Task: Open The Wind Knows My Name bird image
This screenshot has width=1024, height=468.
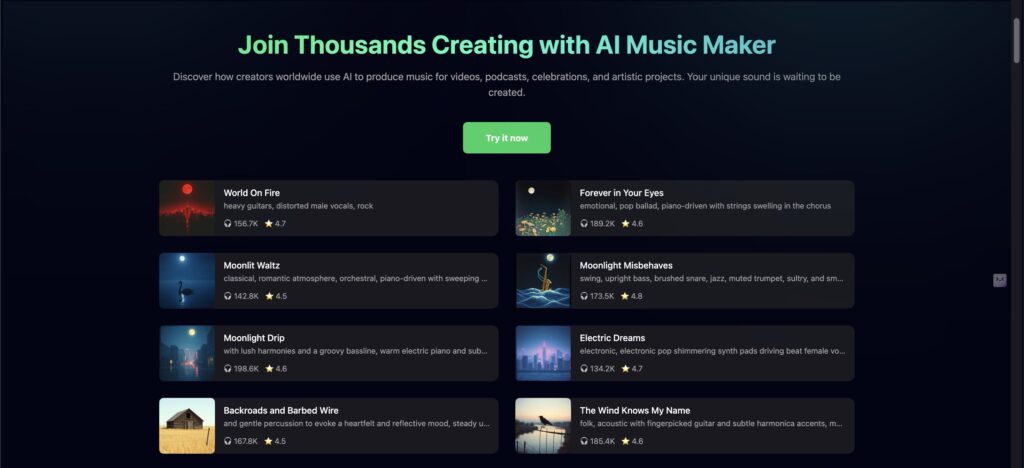Action: 543,426
